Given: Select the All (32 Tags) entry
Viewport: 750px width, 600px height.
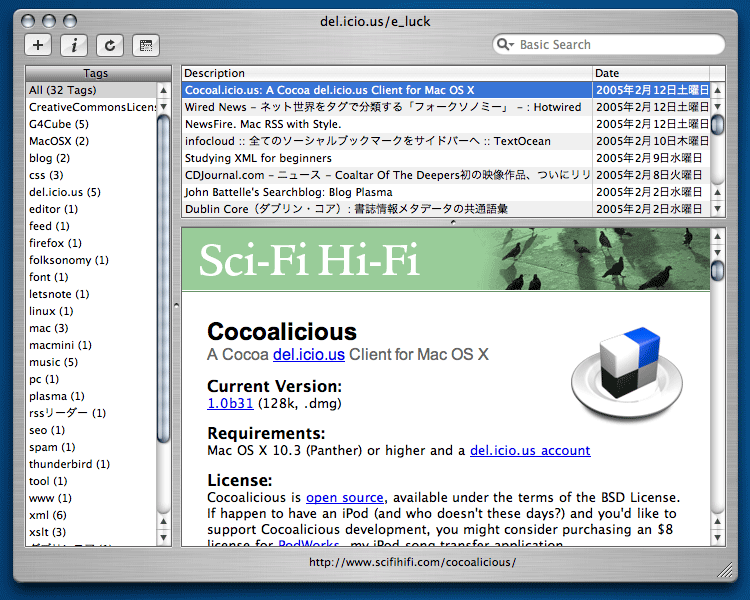Looking at the screenshot, I should click(x=90, y=90).
